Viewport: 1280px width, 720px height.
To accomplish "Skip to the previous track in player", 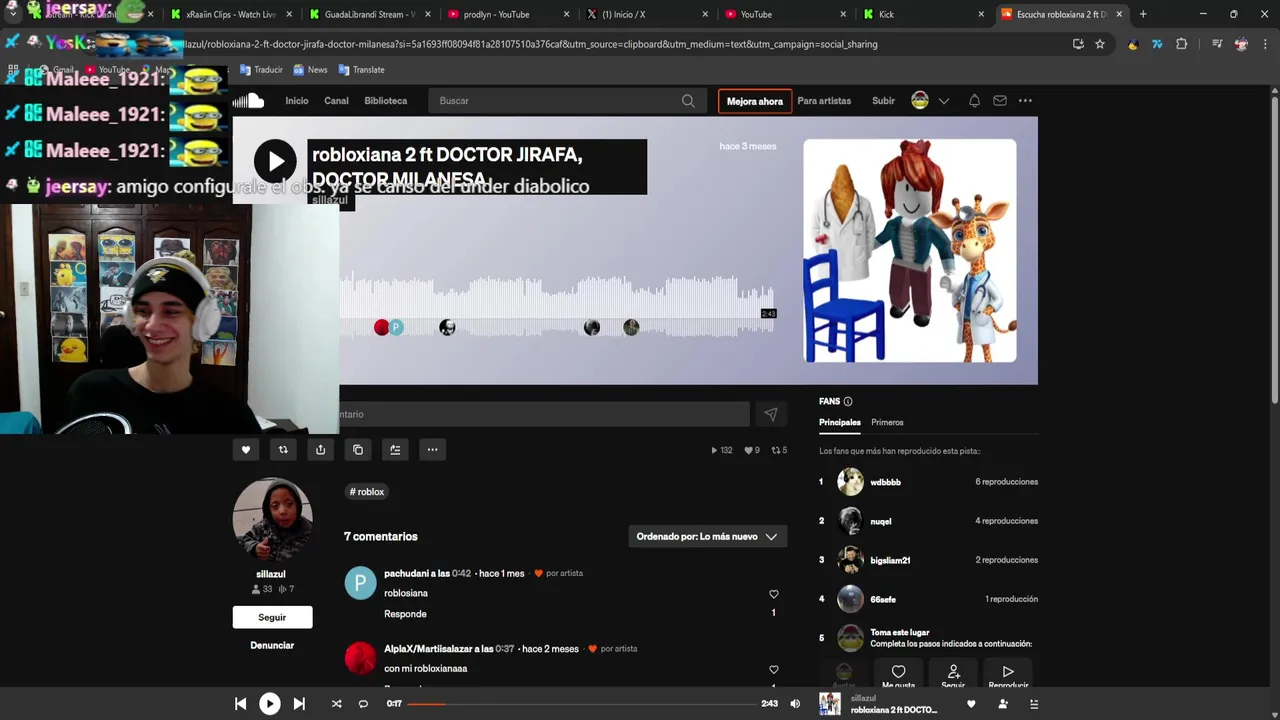I will coord(240,704).
